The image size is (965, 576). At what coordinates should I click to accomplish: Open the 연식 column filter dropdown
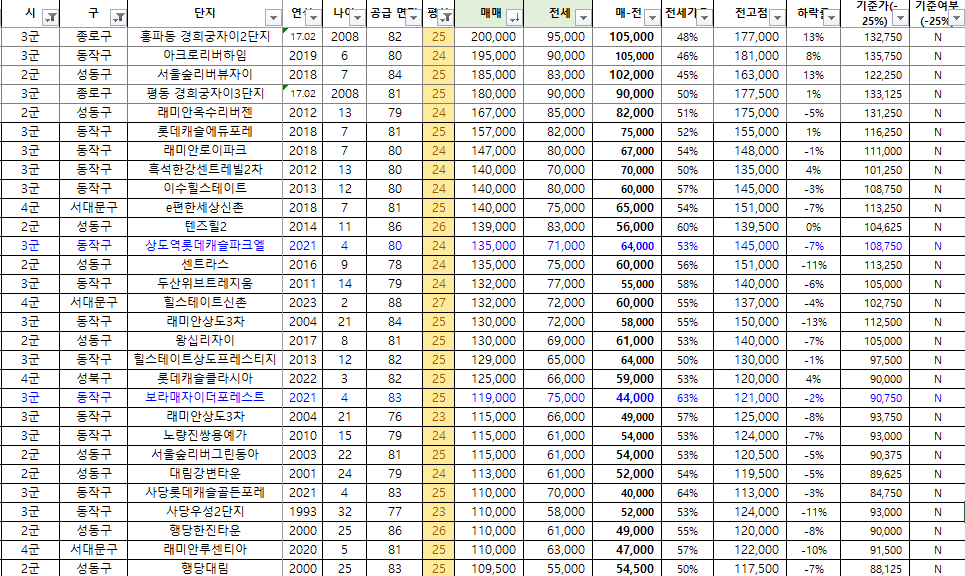pos(314,18)
